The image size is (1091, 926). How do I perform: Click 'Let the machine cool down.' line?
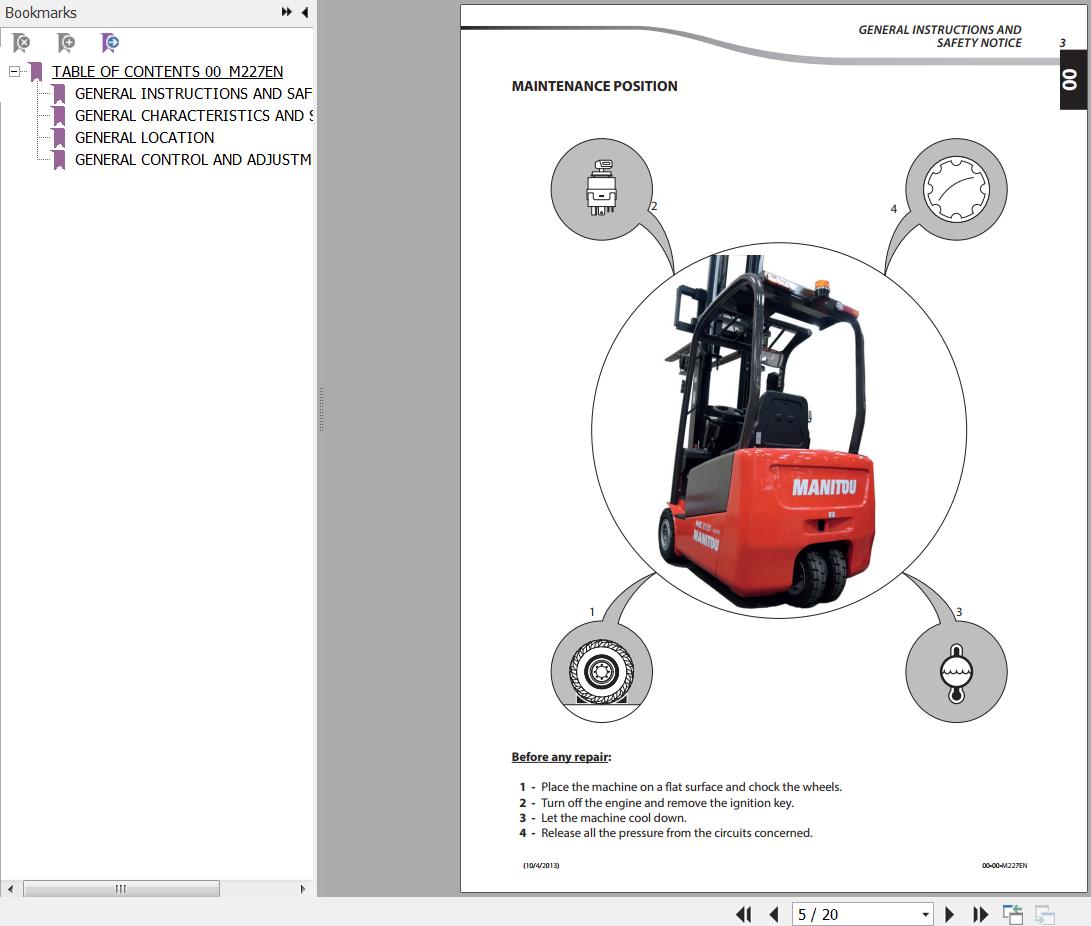coord(603,818)
